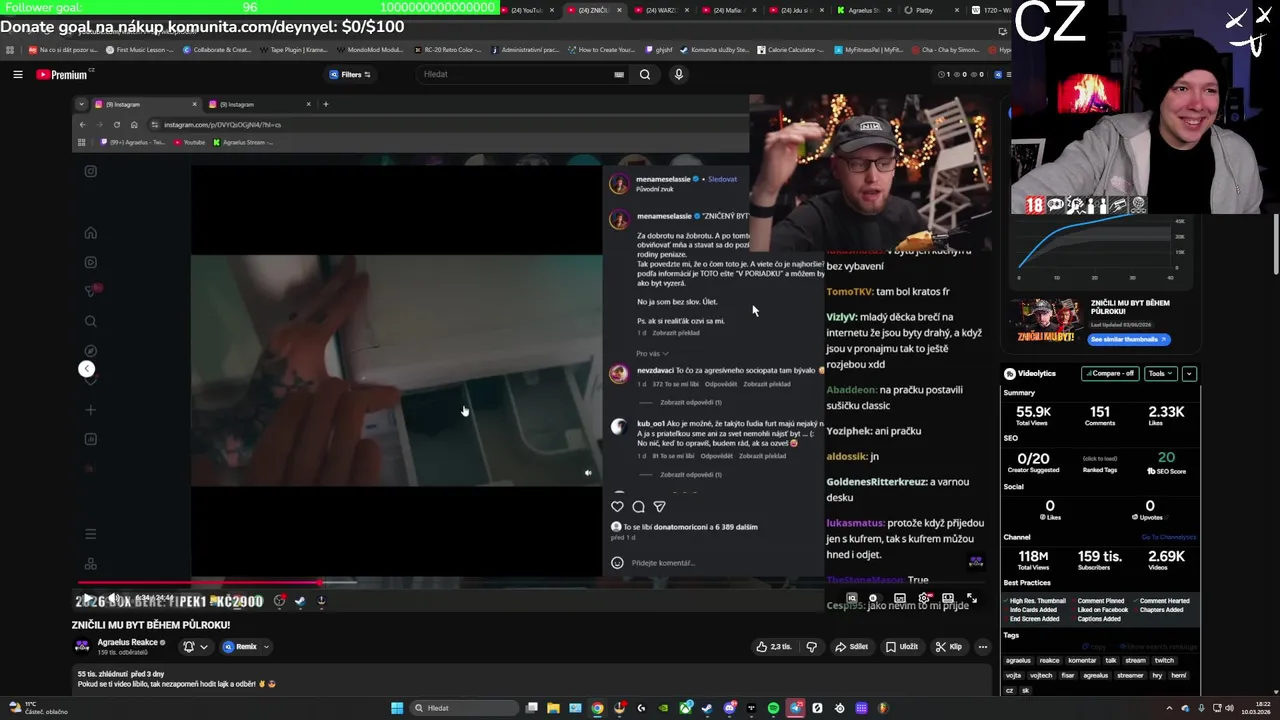Open the taskbar weather widget
1280x720 pixels.
click(38, 708)
